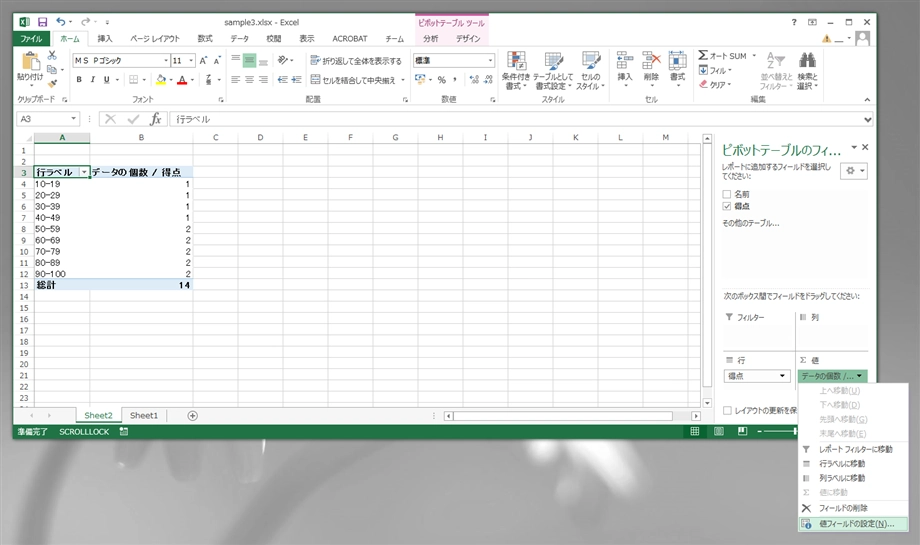Click the フィル (Fill) button

(715, 70)
